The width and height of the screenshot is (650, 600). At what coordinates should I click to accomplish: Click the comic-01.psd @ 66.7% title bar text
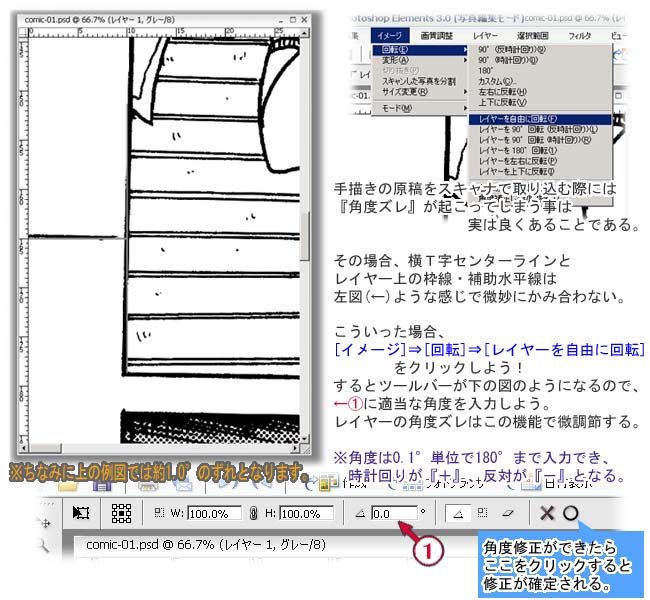[99, 20]
